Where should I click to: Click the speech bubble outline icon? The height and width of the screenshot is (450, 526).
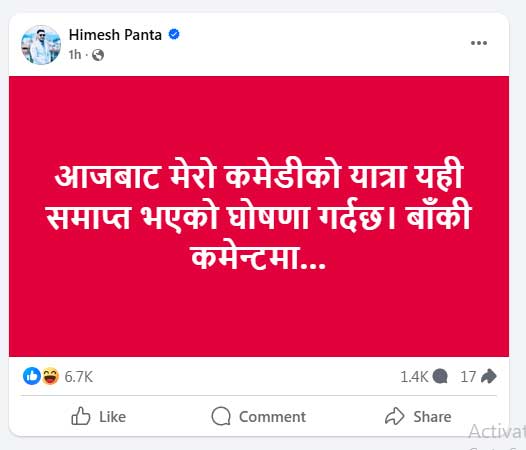click(221, 416)
